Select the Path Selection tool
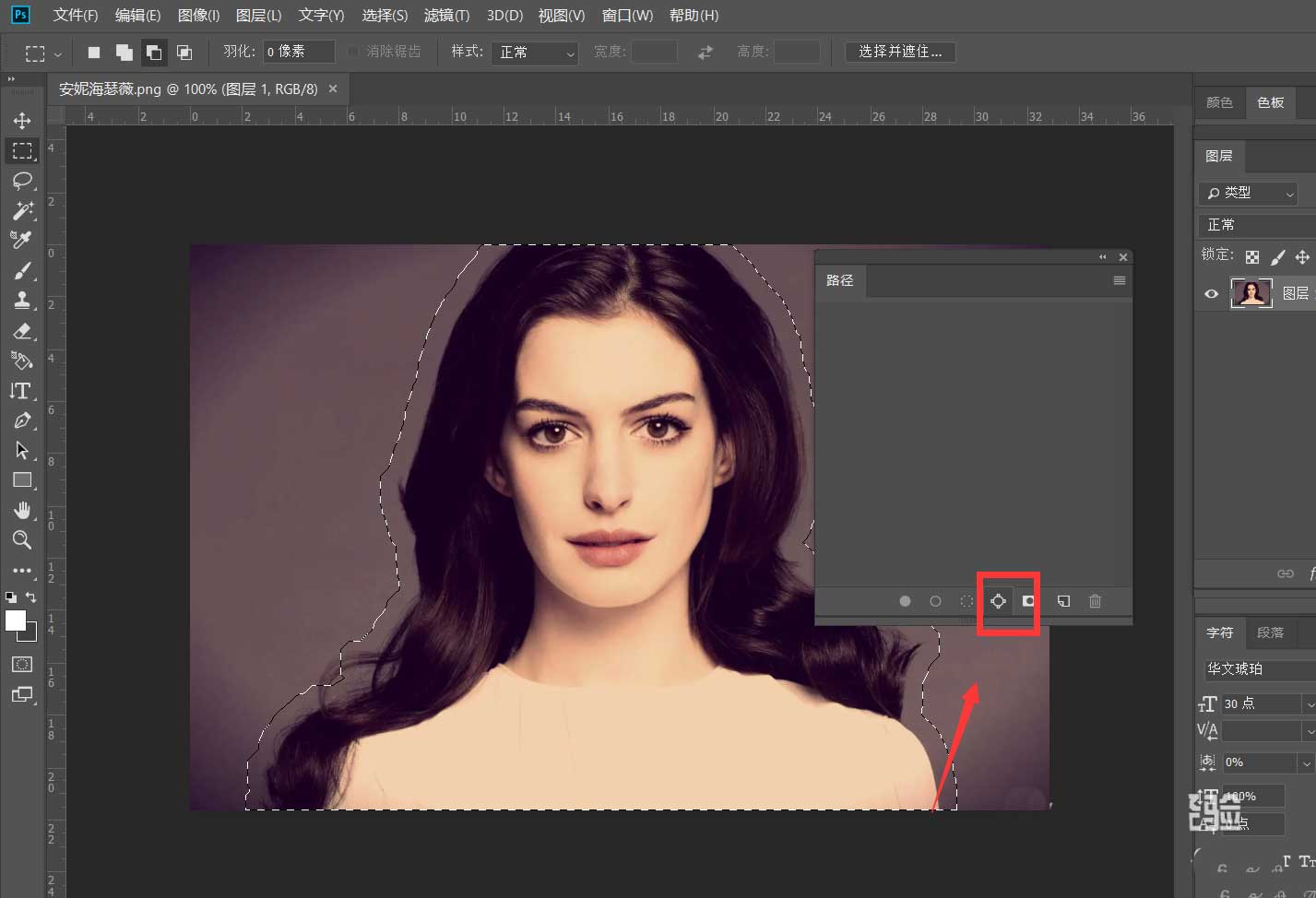Viewport: 1316px width, 898px height. [x=22, y=450]
